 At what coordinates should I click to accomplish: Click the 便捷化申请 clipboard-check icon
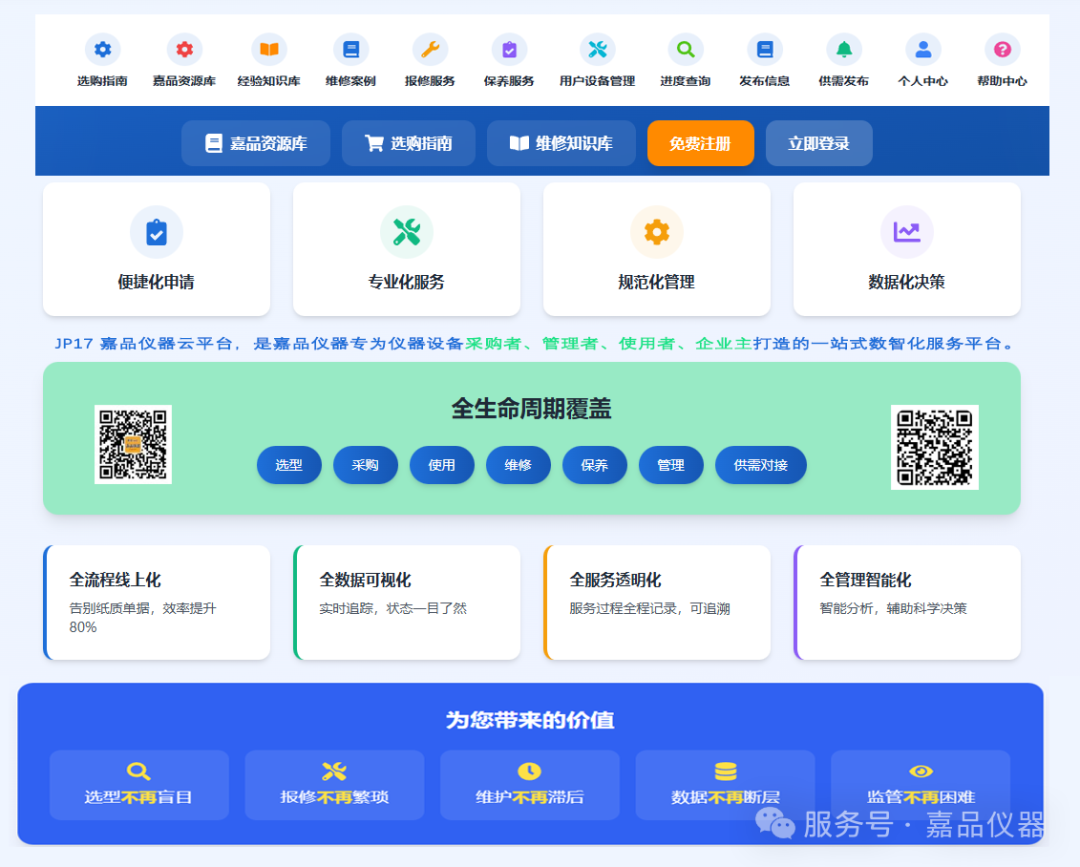tap(156, 232)
